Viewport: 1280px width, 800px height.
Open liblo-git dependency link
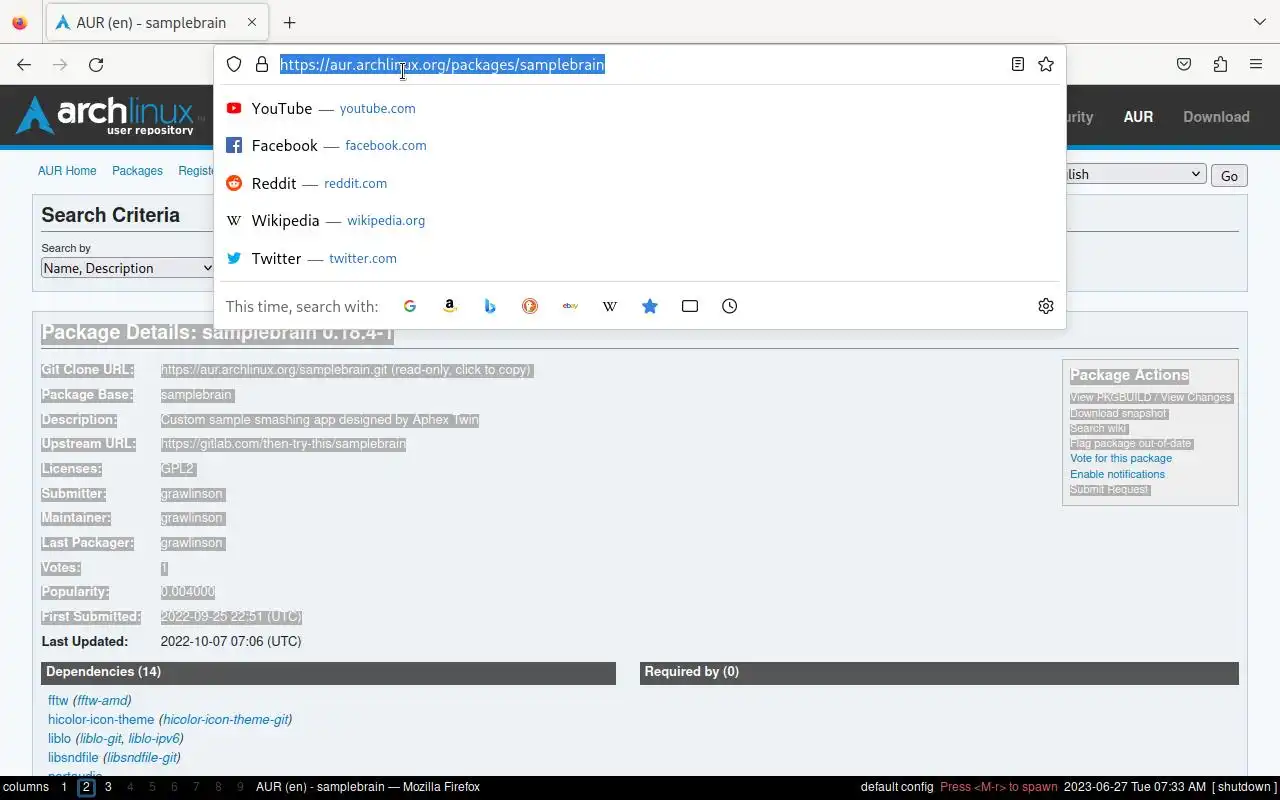point(100,739)
